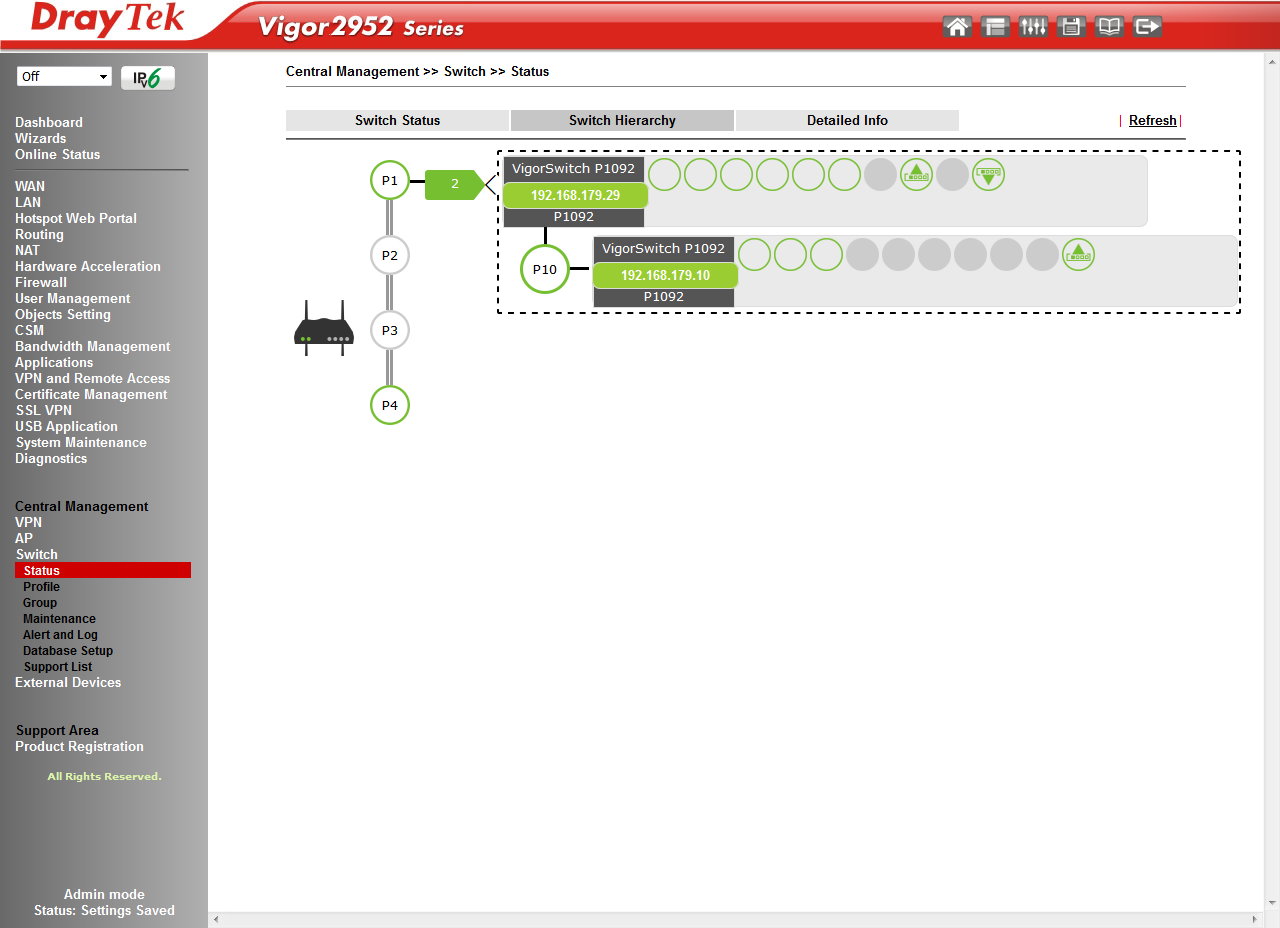Click downlink port icon on switch 192.168.179.29
The image size is (1280, 928).
click(988, 175)
